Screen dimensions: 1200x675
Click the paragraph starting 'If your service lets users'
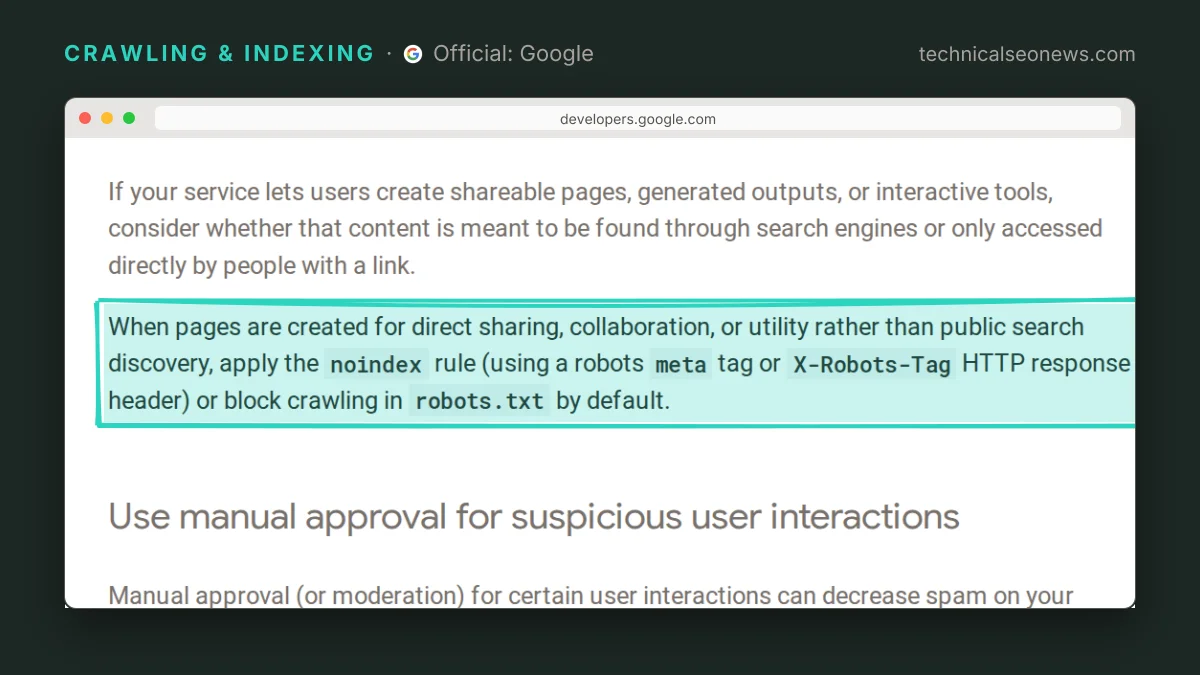coord(606,229)
